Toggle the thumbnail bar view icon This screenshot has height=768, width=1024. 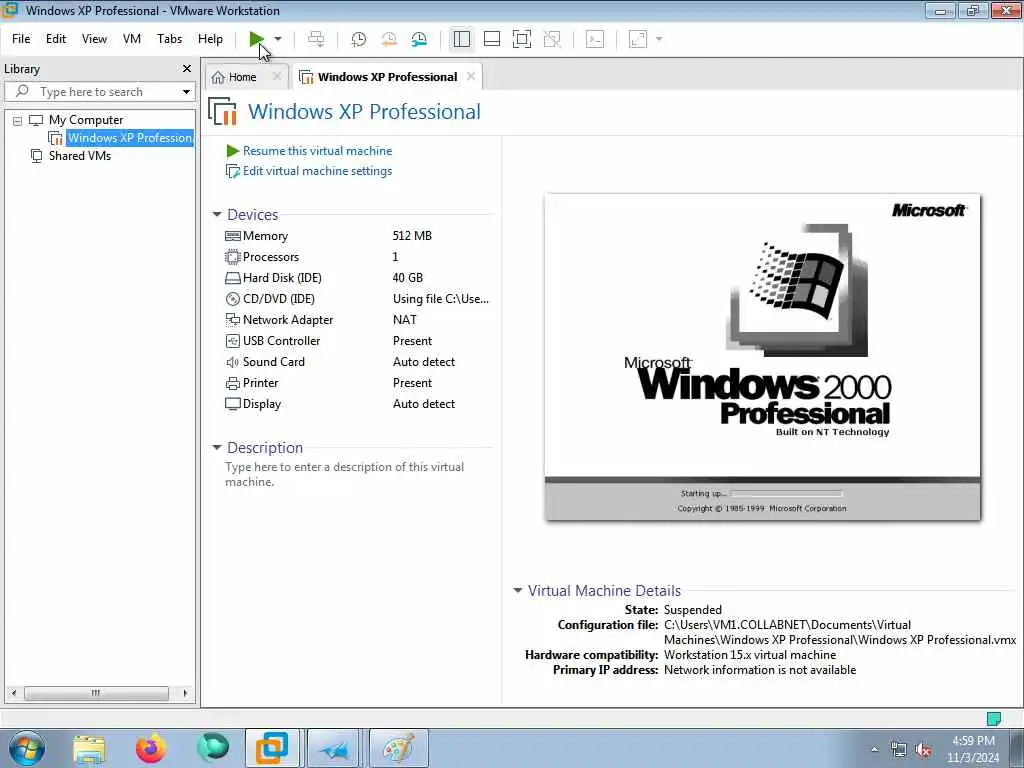492,39
